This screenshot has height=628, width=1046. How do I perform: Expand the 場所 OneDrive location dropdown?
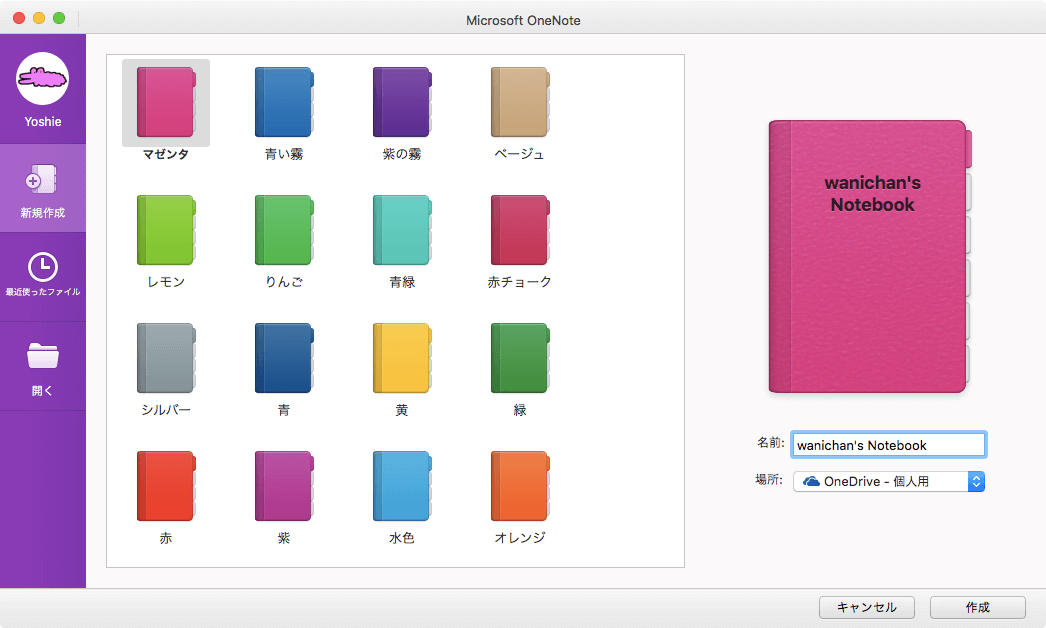[889, 481]
